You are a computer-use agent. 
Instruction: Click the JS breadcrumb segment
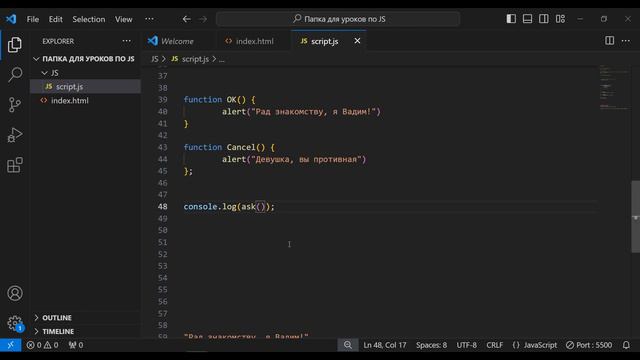tap(155, 59)
